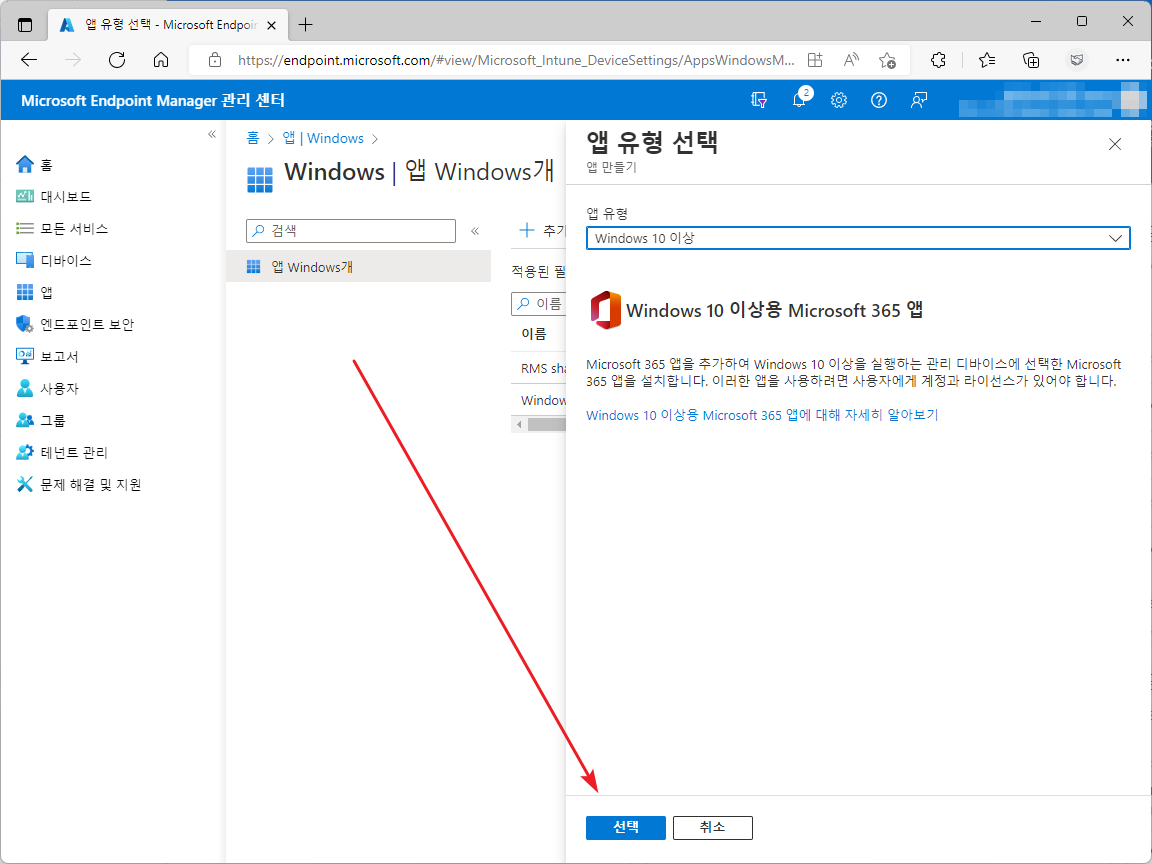Click the 이름 filter search field
The width and height of the screenshot is (1152, 864).
click(539, 303)
